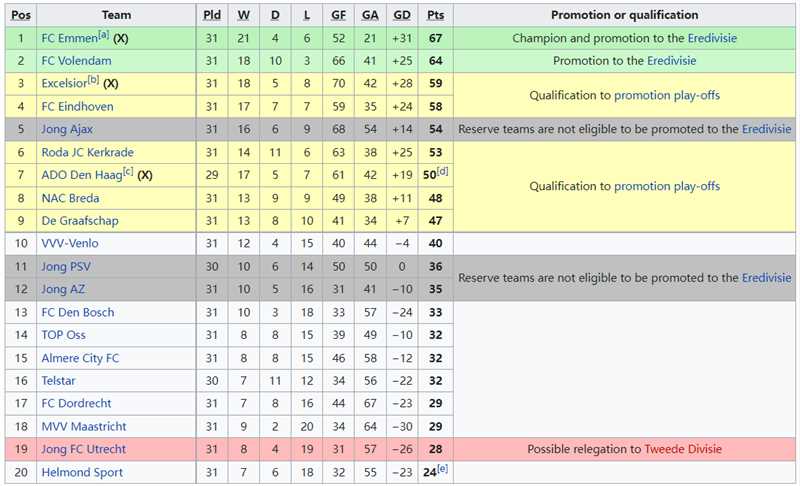Follow the FC Eindhoven link
Image resolution: width=800 pixels, height=486 pixels.
(77, 107)
